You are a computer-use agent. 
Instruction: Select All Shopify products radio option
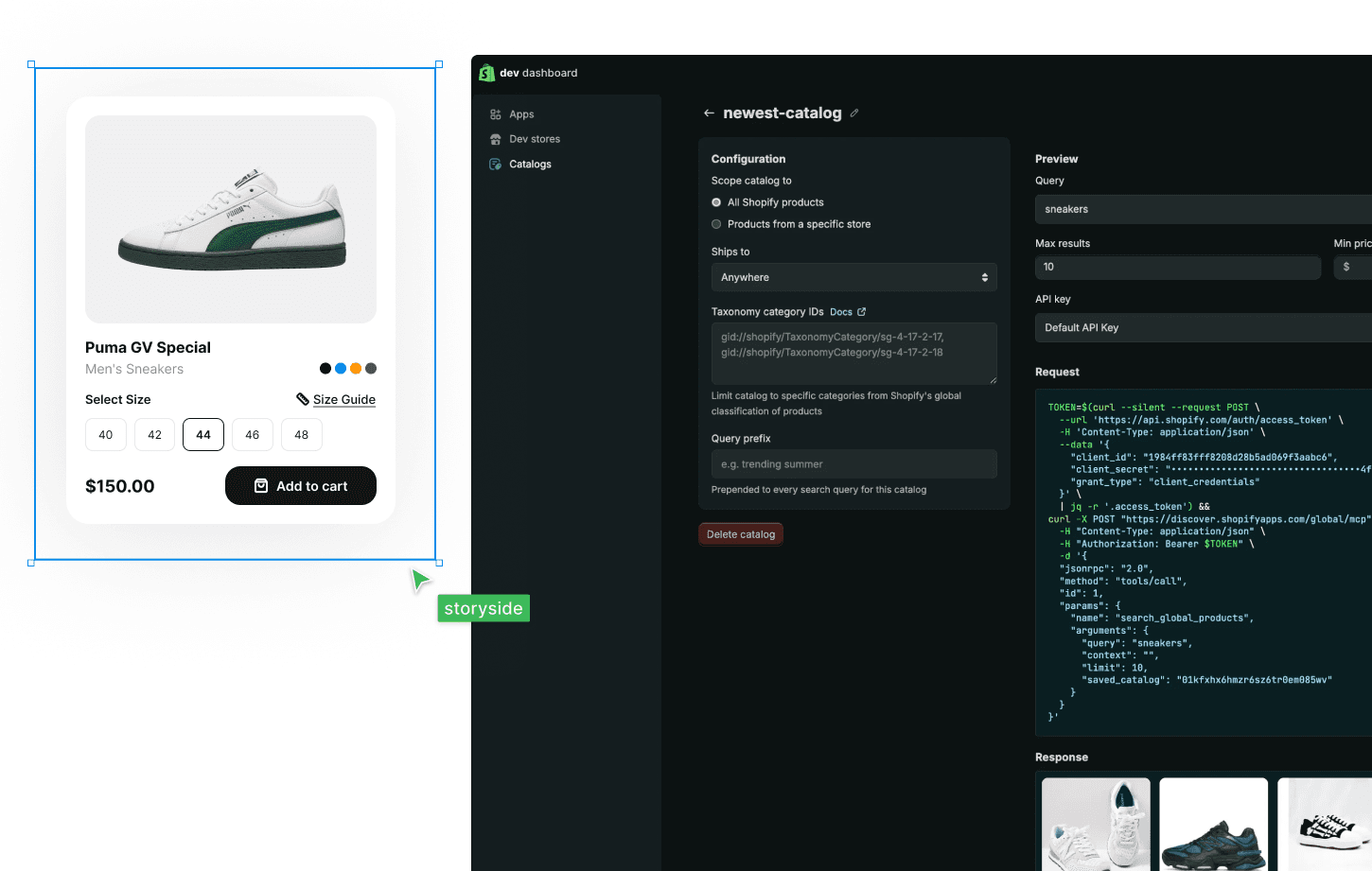click(x=716, y=202)
